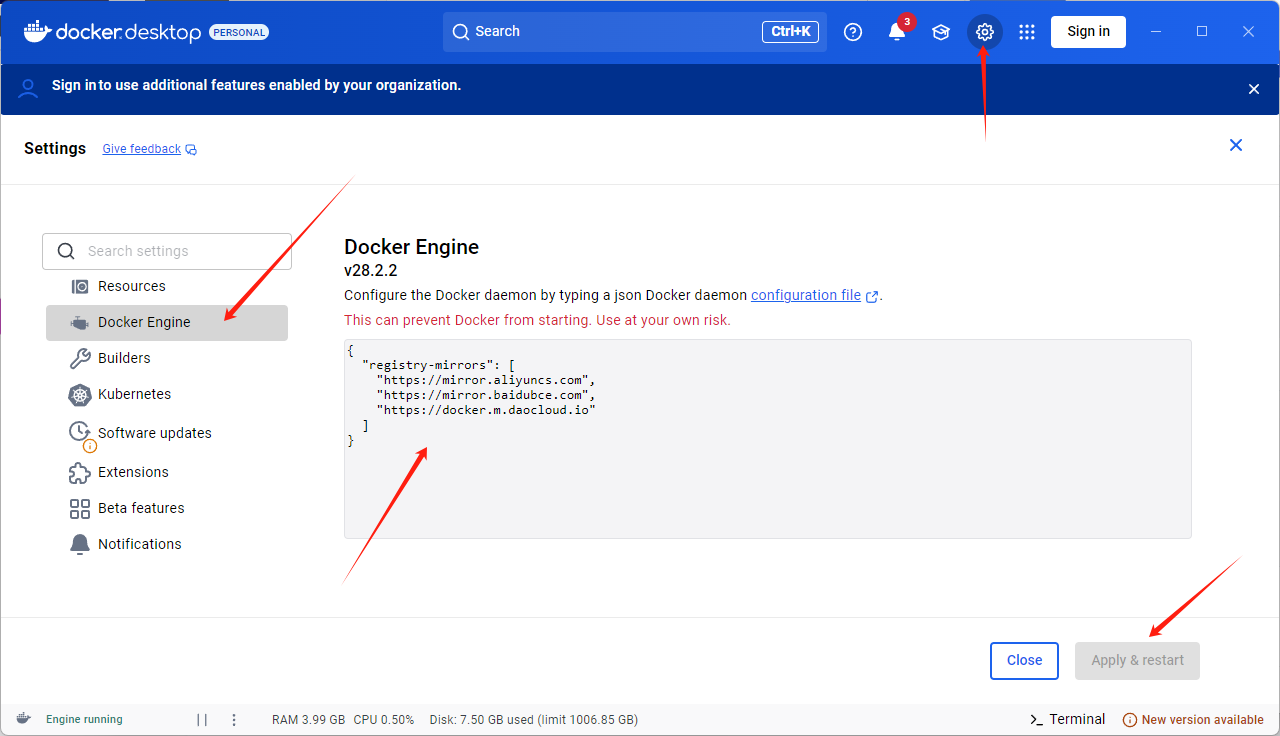Open the Give feedback link
1280x736 pixels.
point(142,149)
